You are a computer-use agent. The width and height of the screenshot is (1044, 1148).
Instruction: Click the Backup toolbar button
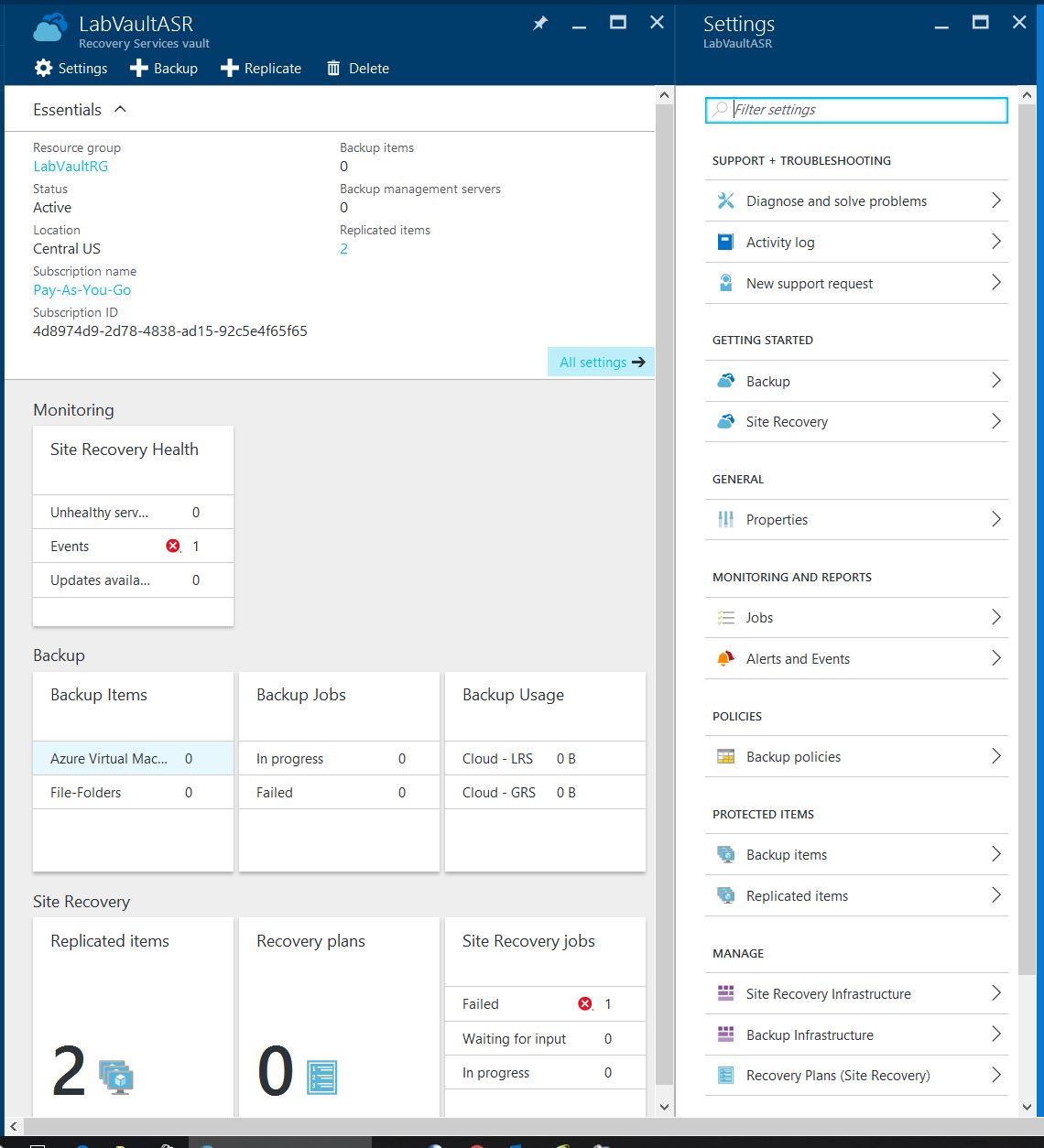point(164,69)
